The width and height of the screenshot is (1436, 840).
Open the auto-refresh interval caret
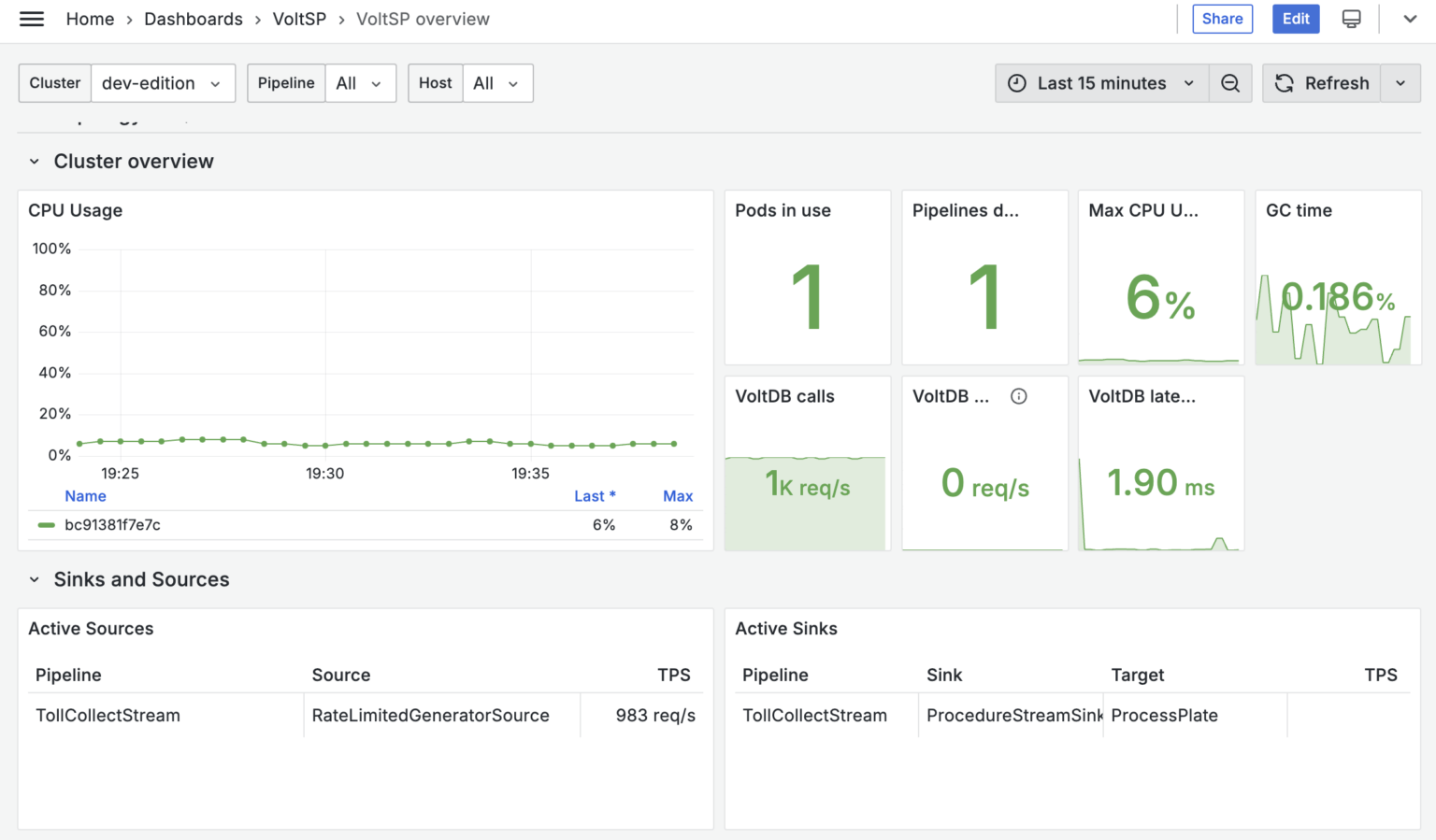point(1400,83)
